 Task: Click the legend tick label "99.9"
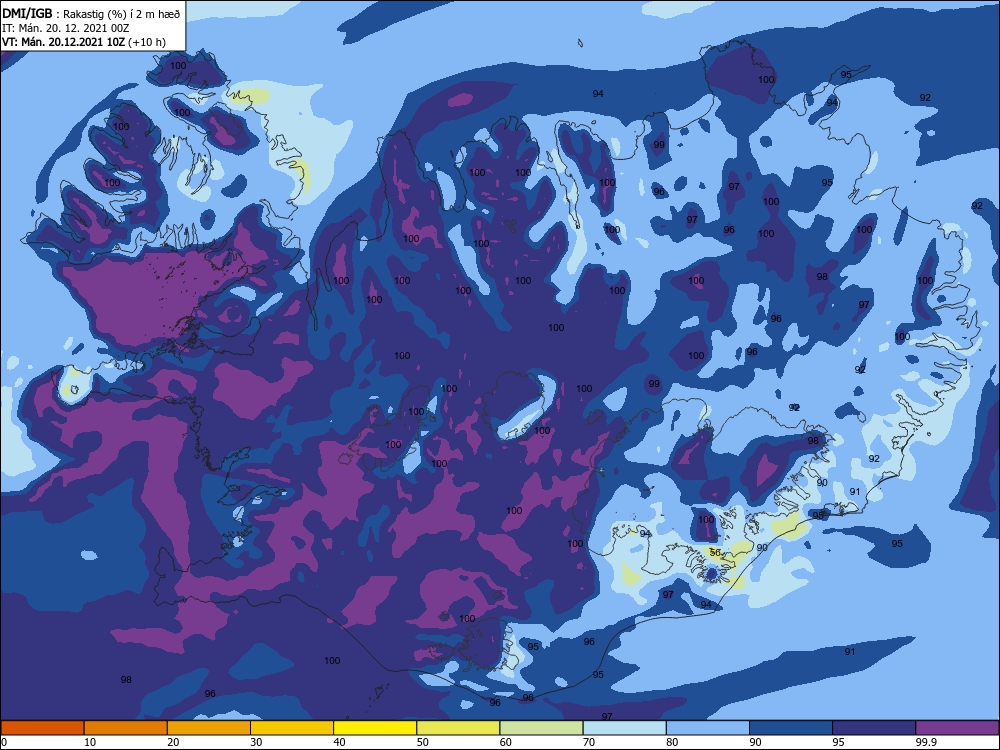927,742
